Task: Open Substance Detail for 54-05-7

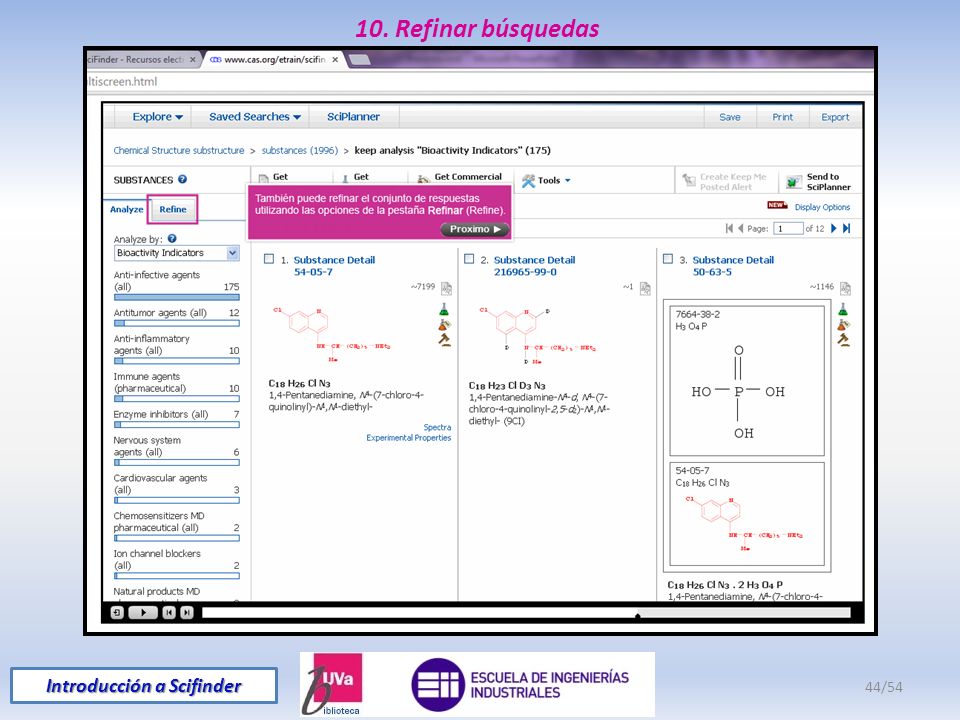Action: pyautogui.click(x=334, y=266)
